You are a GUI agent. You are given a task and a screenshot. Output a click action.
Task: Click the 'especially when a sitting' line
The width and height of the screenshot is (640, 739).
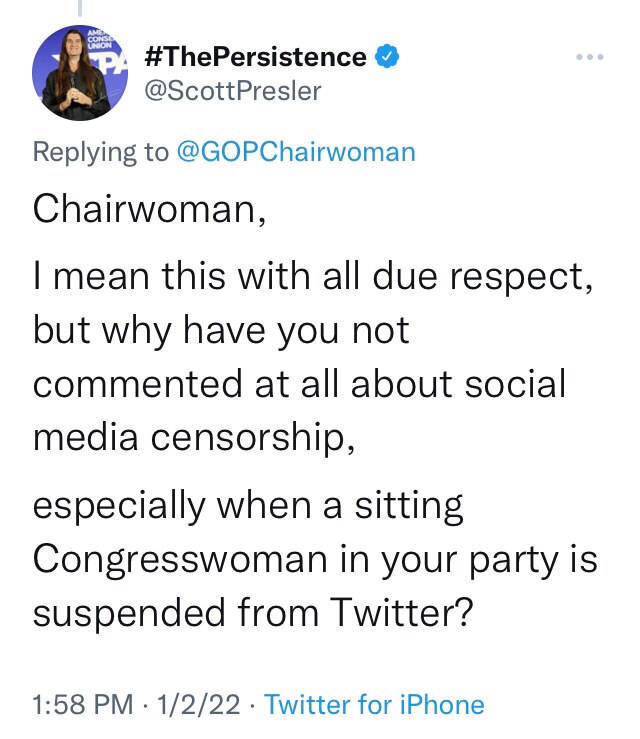click(x=248, y=507)
